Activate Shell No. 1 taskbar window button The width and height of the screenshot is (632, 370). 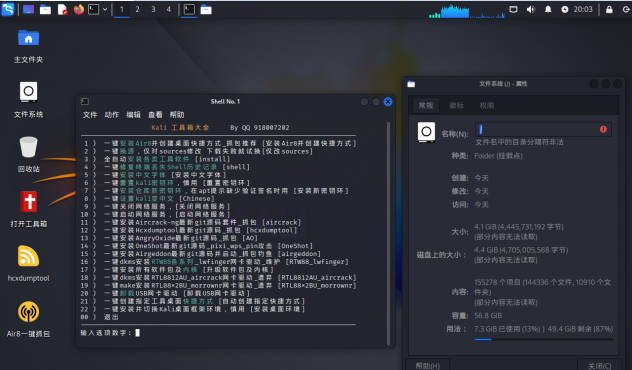(189, 9)
